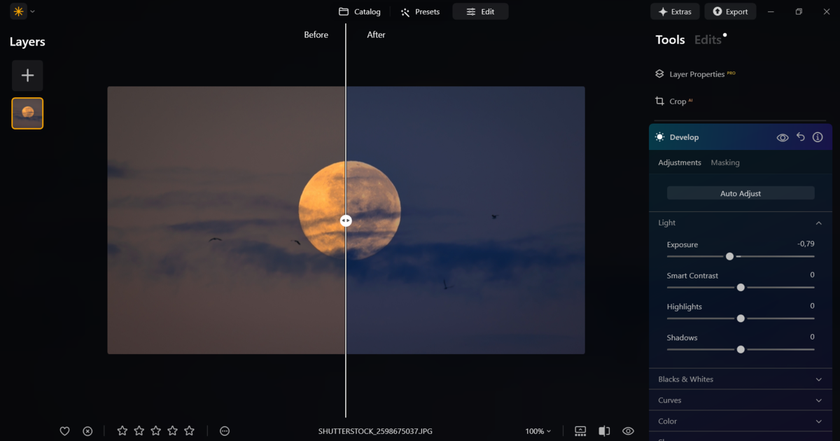840x441 pixels.
Task: Add a new layer with plus button
Action: 27,76
